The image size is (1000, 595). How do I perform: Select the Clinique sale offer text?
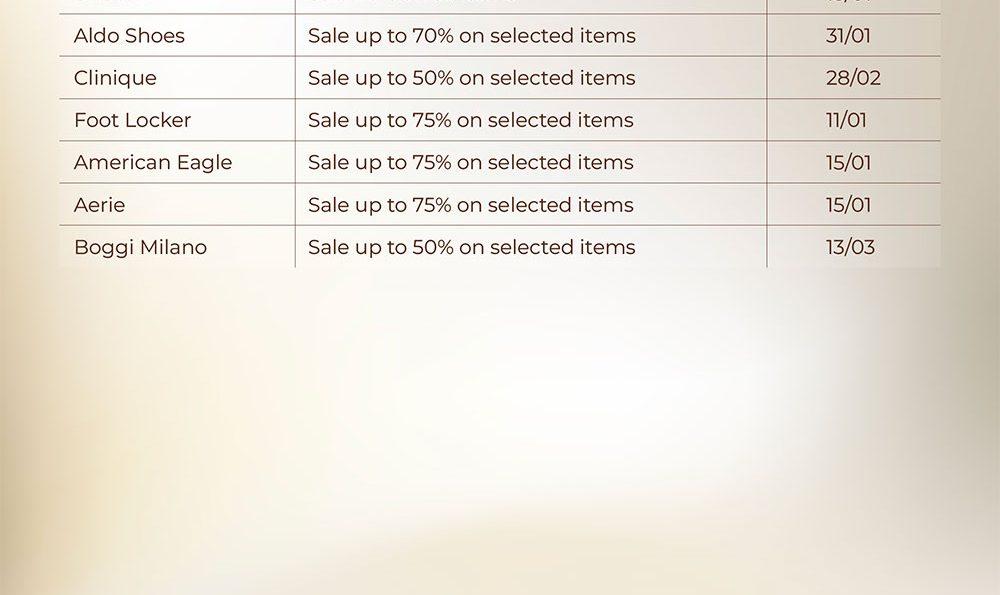pyautogui.click(x=471, y=78)
